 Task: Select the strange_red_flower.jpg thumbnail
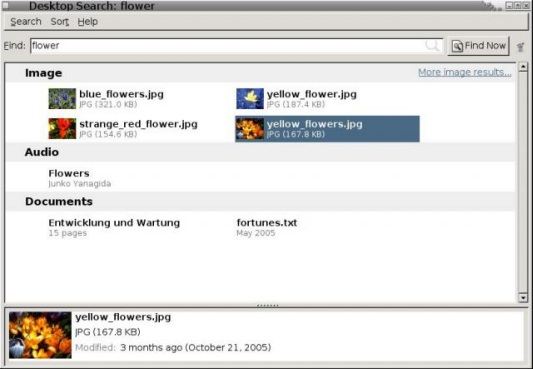point(62,128)
